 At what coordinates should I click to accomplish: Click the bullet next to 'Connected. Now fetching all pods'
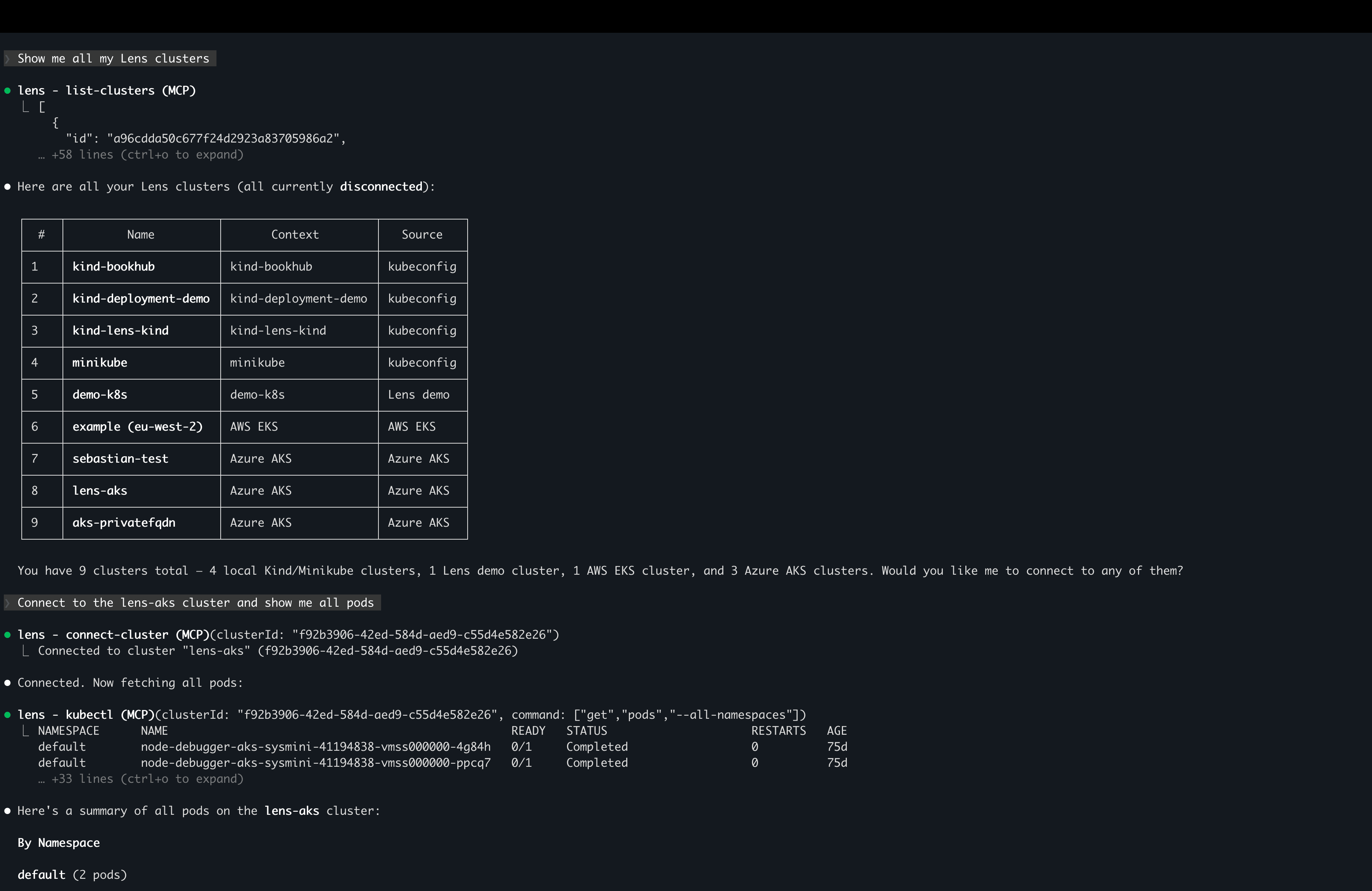click(8, 683)
